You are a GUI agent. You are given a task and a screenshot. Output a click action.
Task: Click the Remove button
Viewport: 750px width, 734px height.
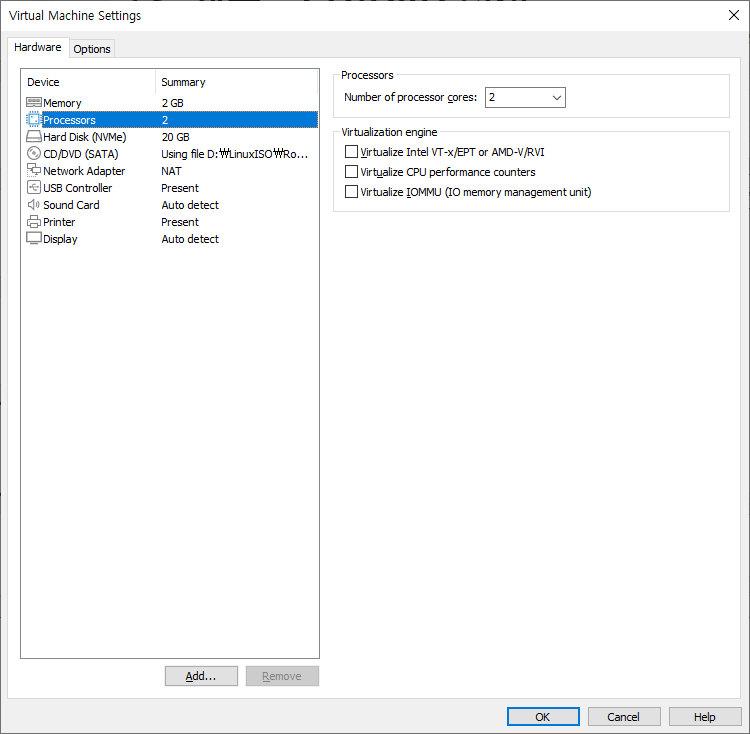click(x=282, y=676)
